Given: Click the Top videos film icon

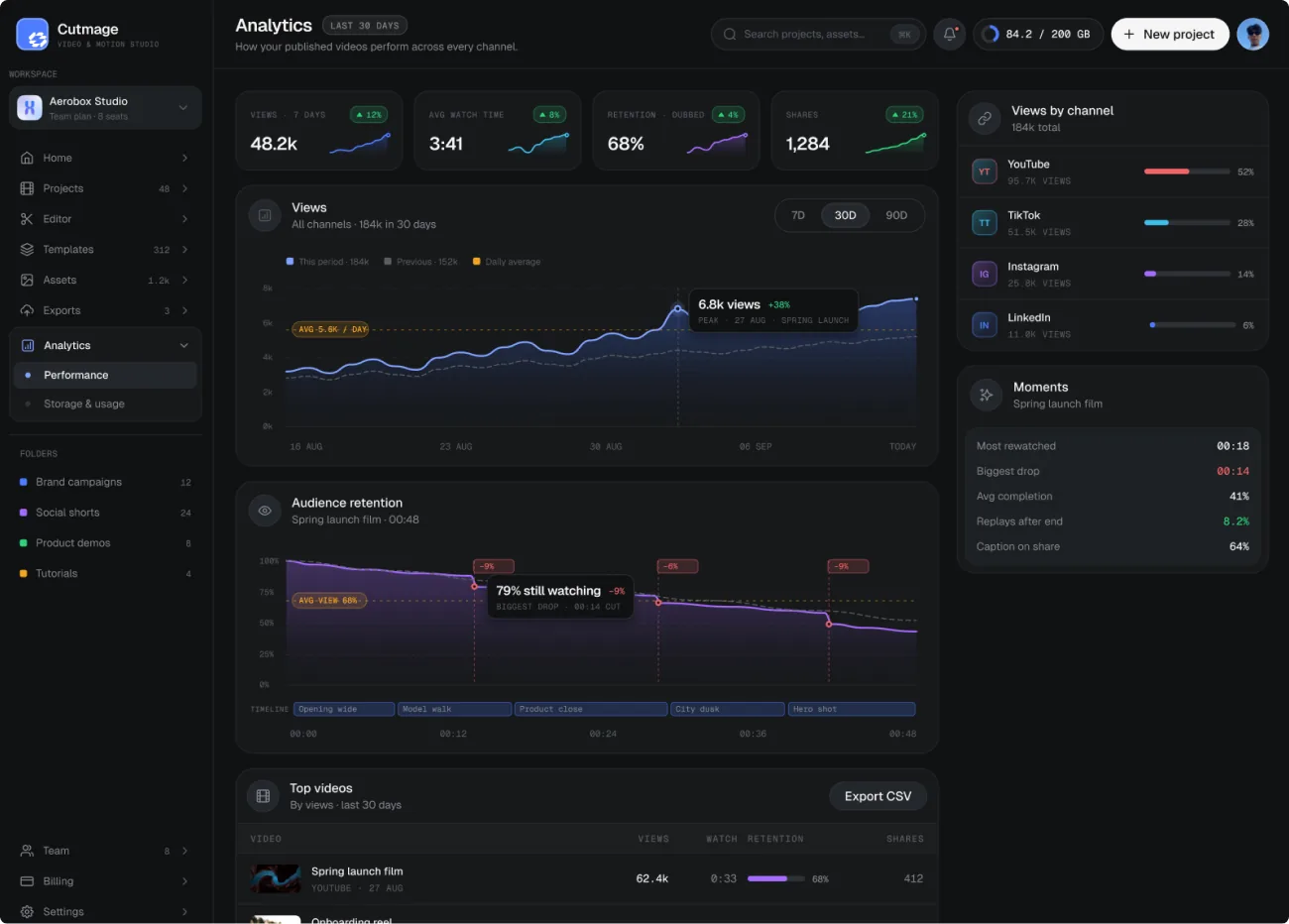Looking at the screenshot, I should coord(263,796).
